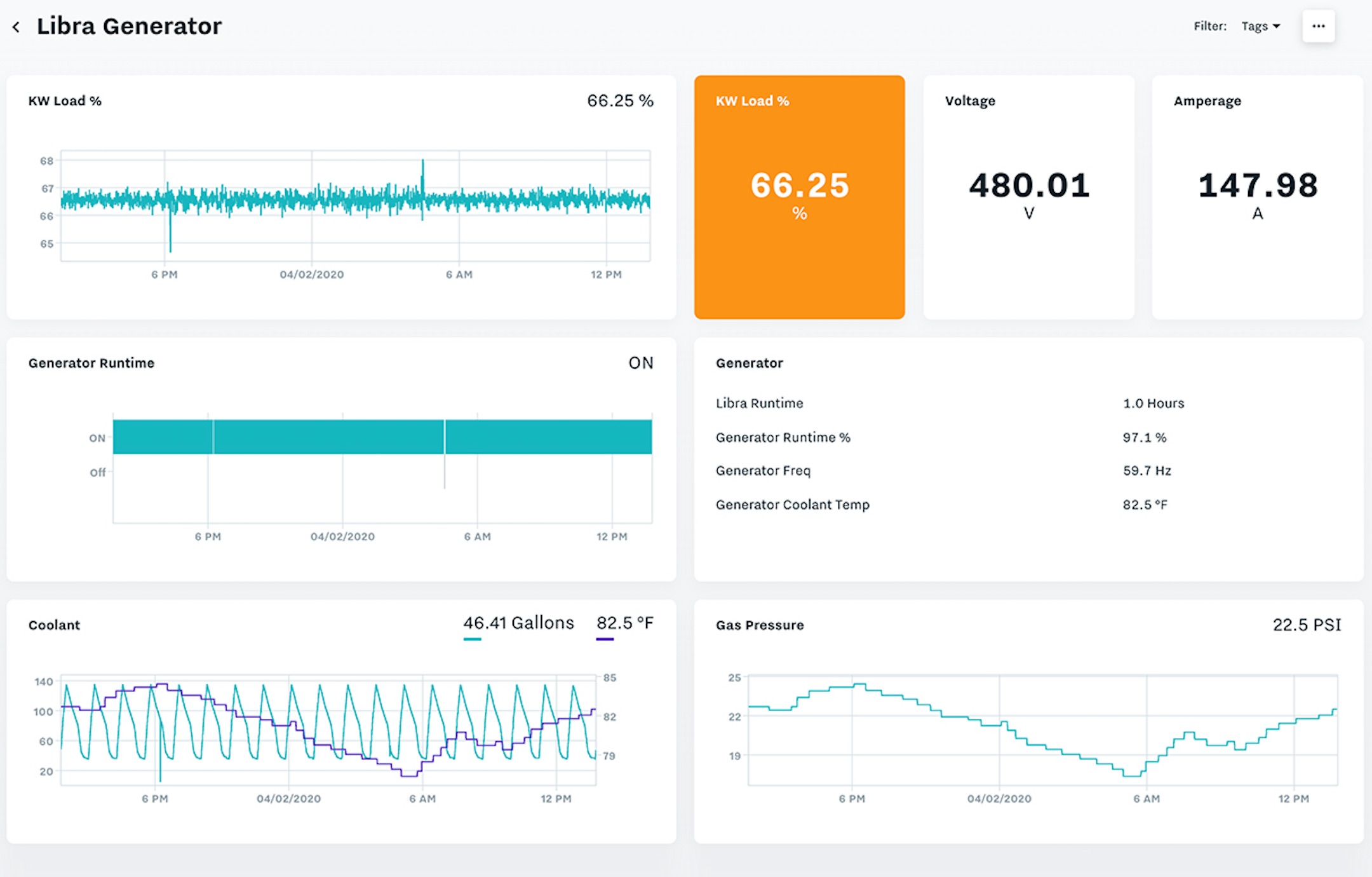Click the Libra Generator page title
The width and height of the screenshot is (1372, 877).
click(129, 26)
